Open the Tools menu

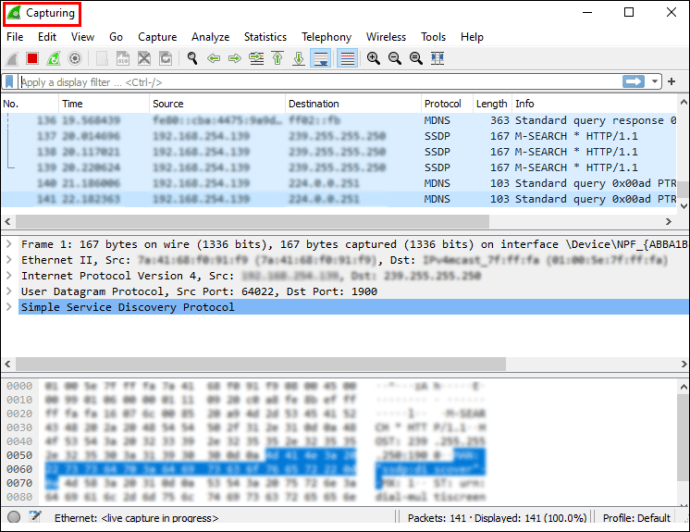pos(433,37)
